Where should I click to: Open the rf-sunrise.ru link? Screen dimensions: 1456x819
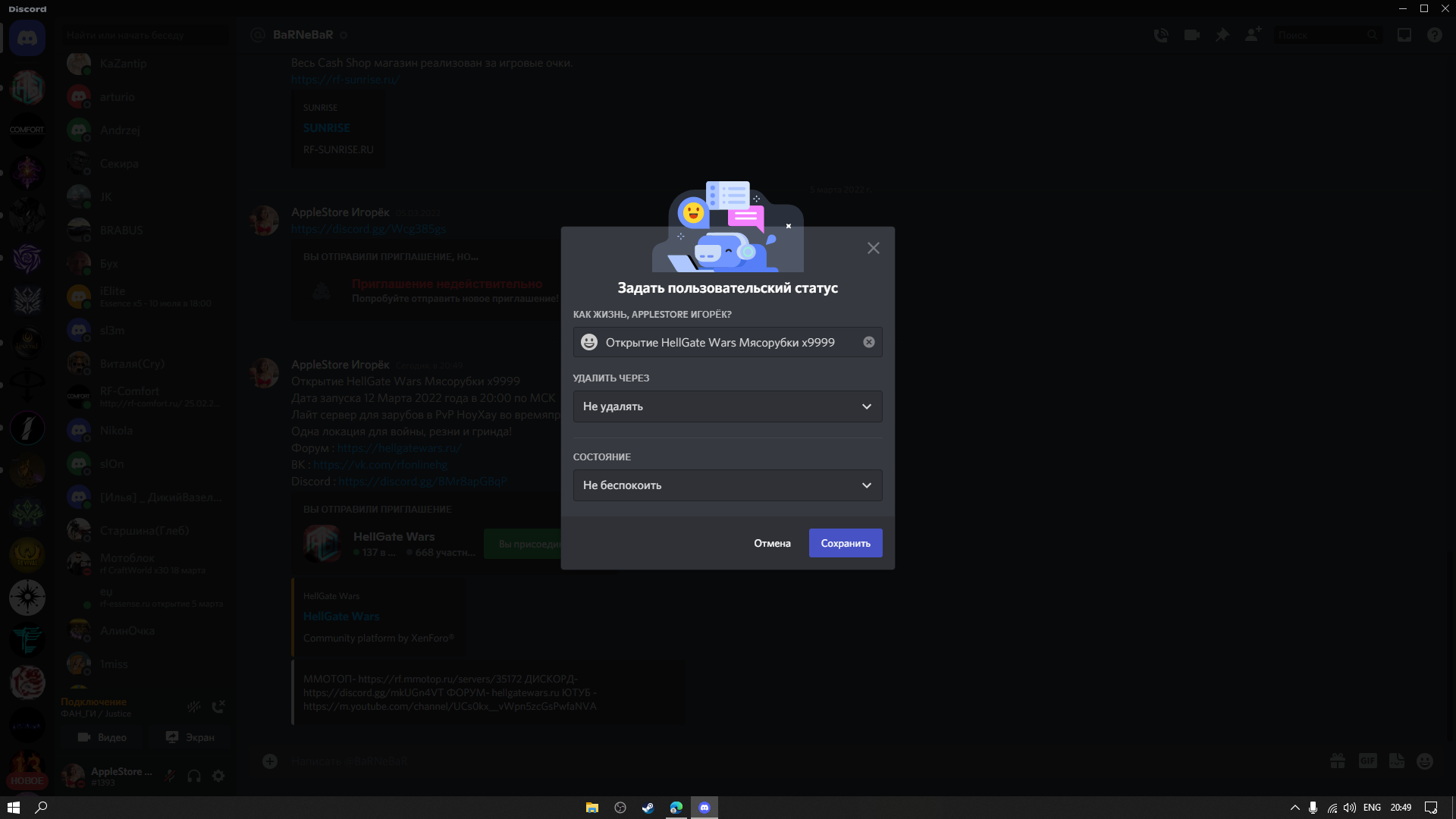click(x=345, y=80)
